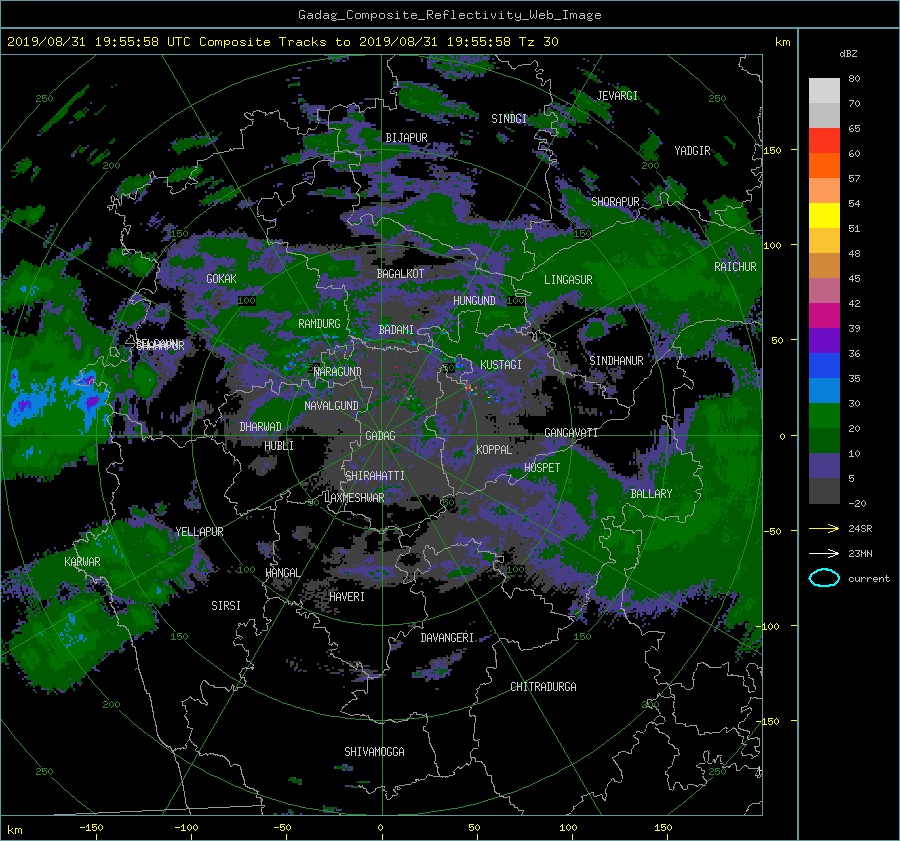Viewport: 900px width, 841px height.
Task: Click the -150 tick on right axis
Action: [x=769, y=721]
